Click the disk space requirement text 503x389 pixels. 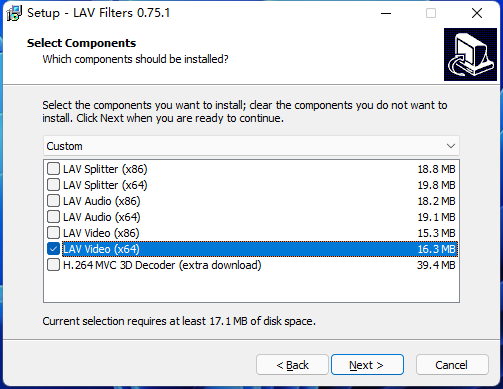click(x=179, y=321)
